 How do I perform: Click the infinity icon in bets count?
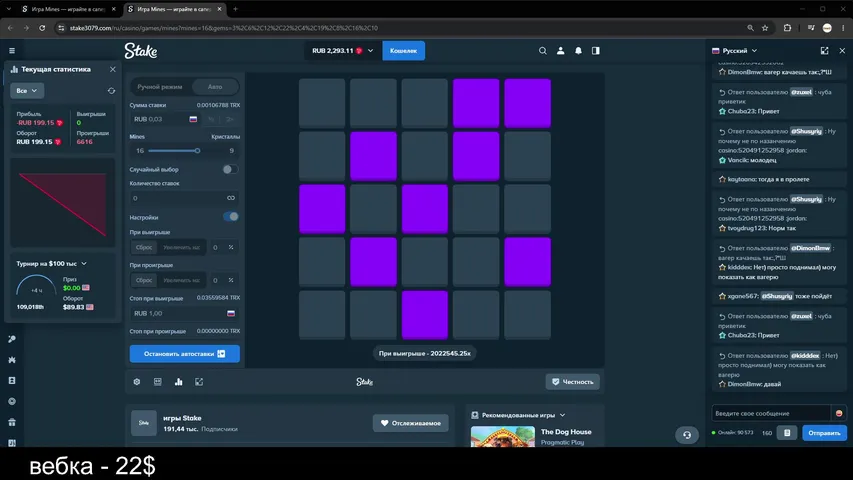click(231, 198)
